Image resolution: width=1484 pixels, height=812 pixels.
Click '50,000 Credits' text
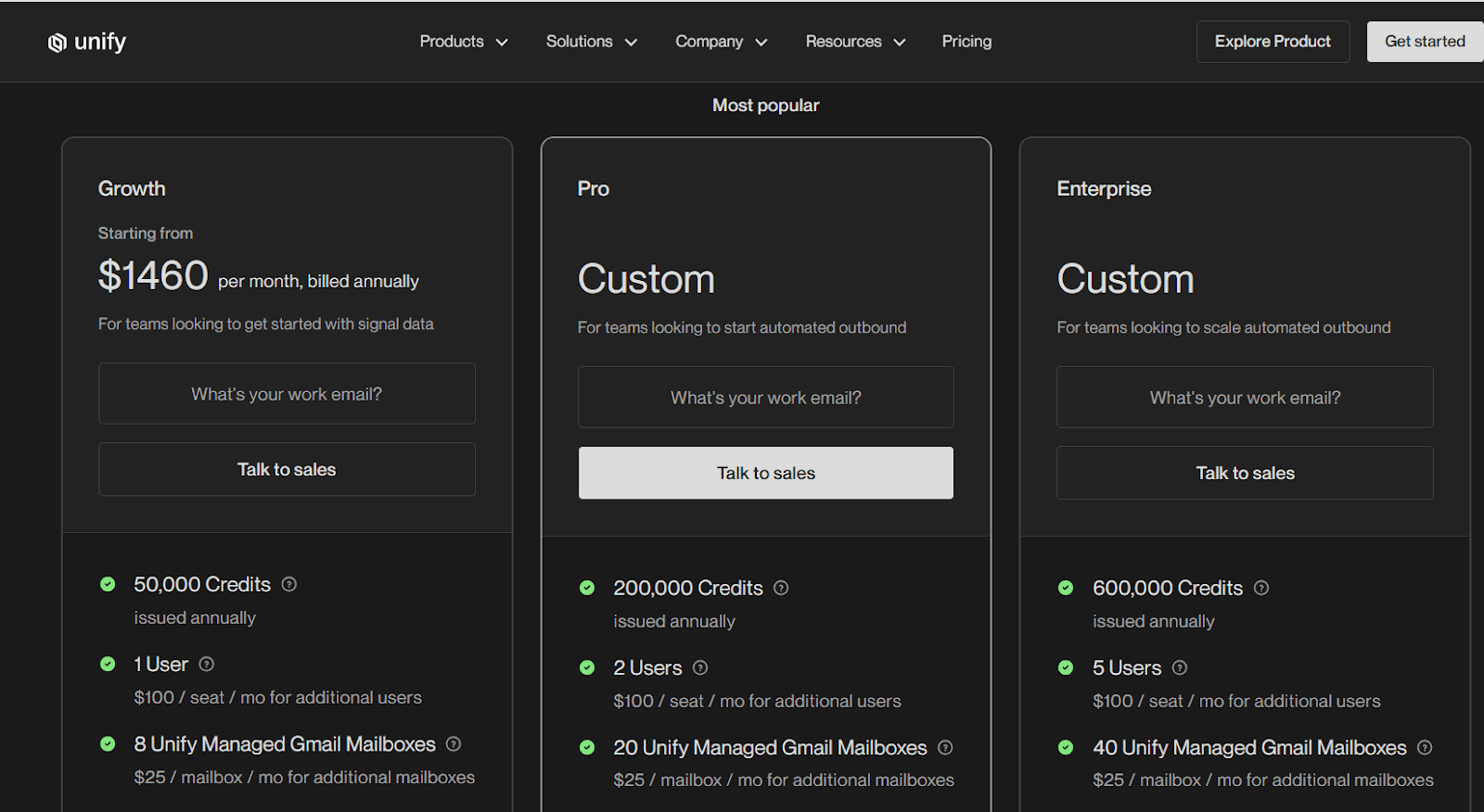pyautogui.click(x=202, y=584)
